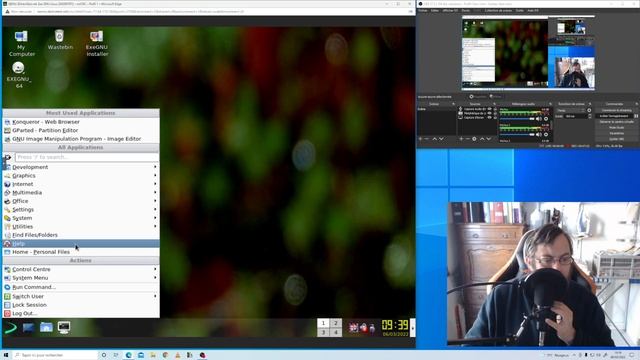Click Démarrer la caméra virtuelle button
Screen dimensions: 640x360
pyautogui.click(x=617, y=122)
